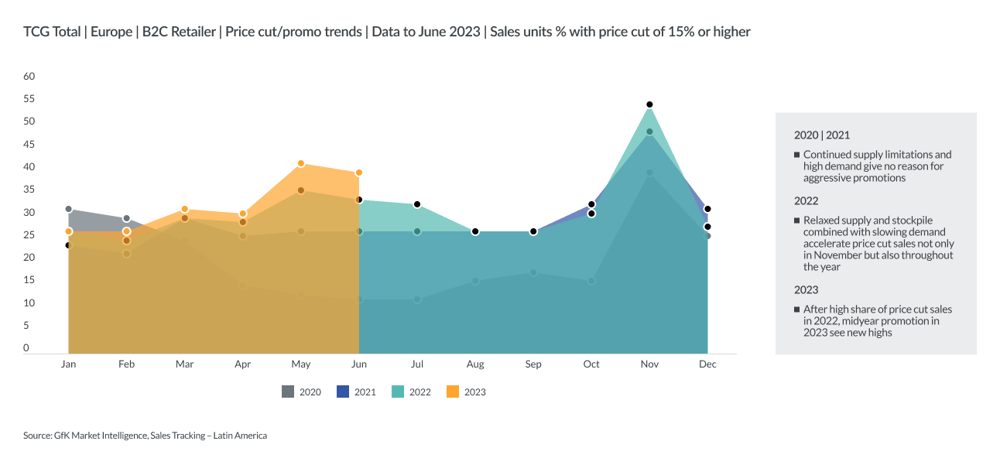Viewport: 1000px width, 465px height.
Task: Click the blue 2021 legend swatch
Action: click(342, 392)
